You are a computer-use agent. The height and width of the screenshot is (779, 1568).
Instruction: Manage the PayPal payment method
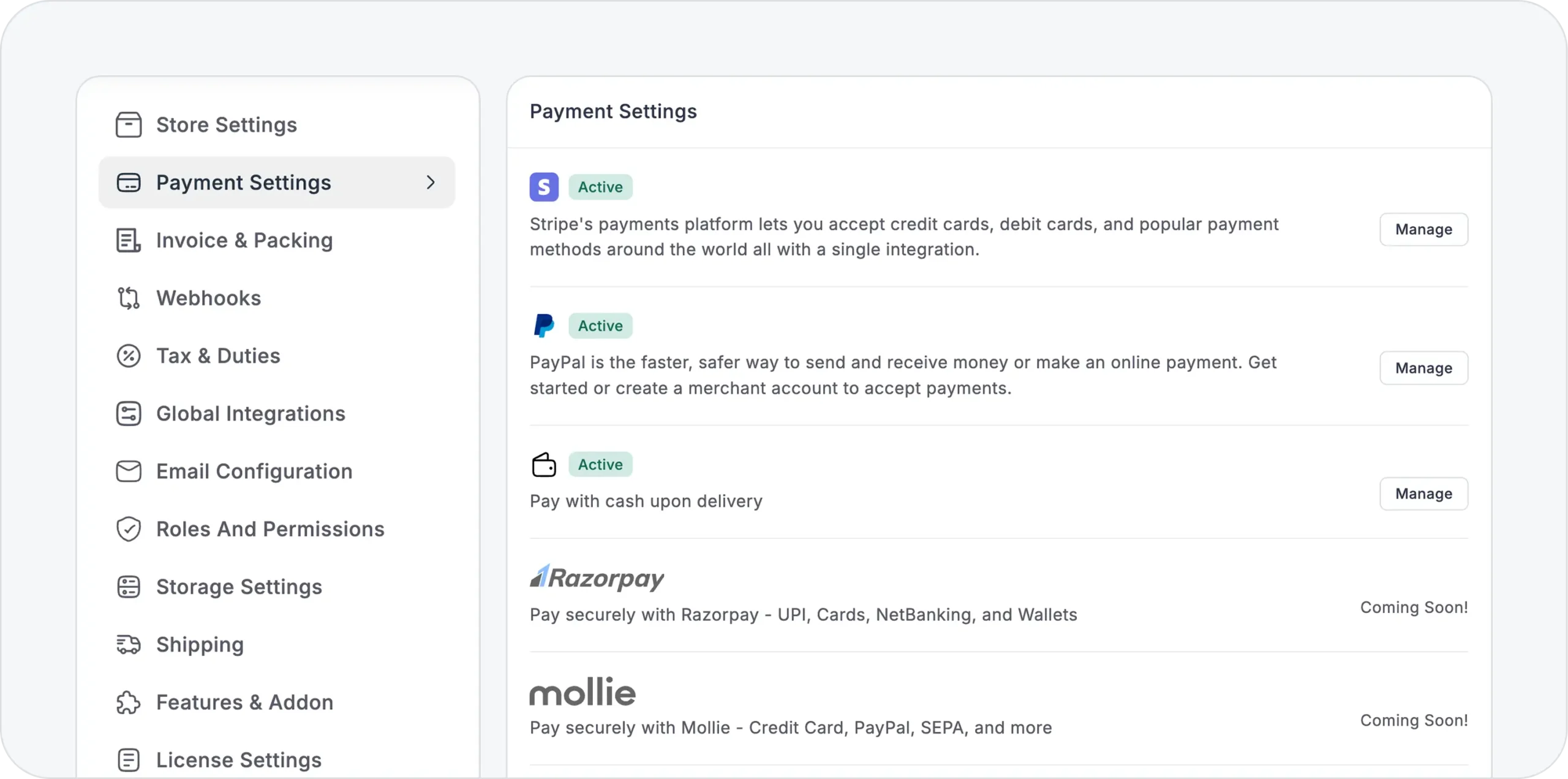pos(1423,368)
